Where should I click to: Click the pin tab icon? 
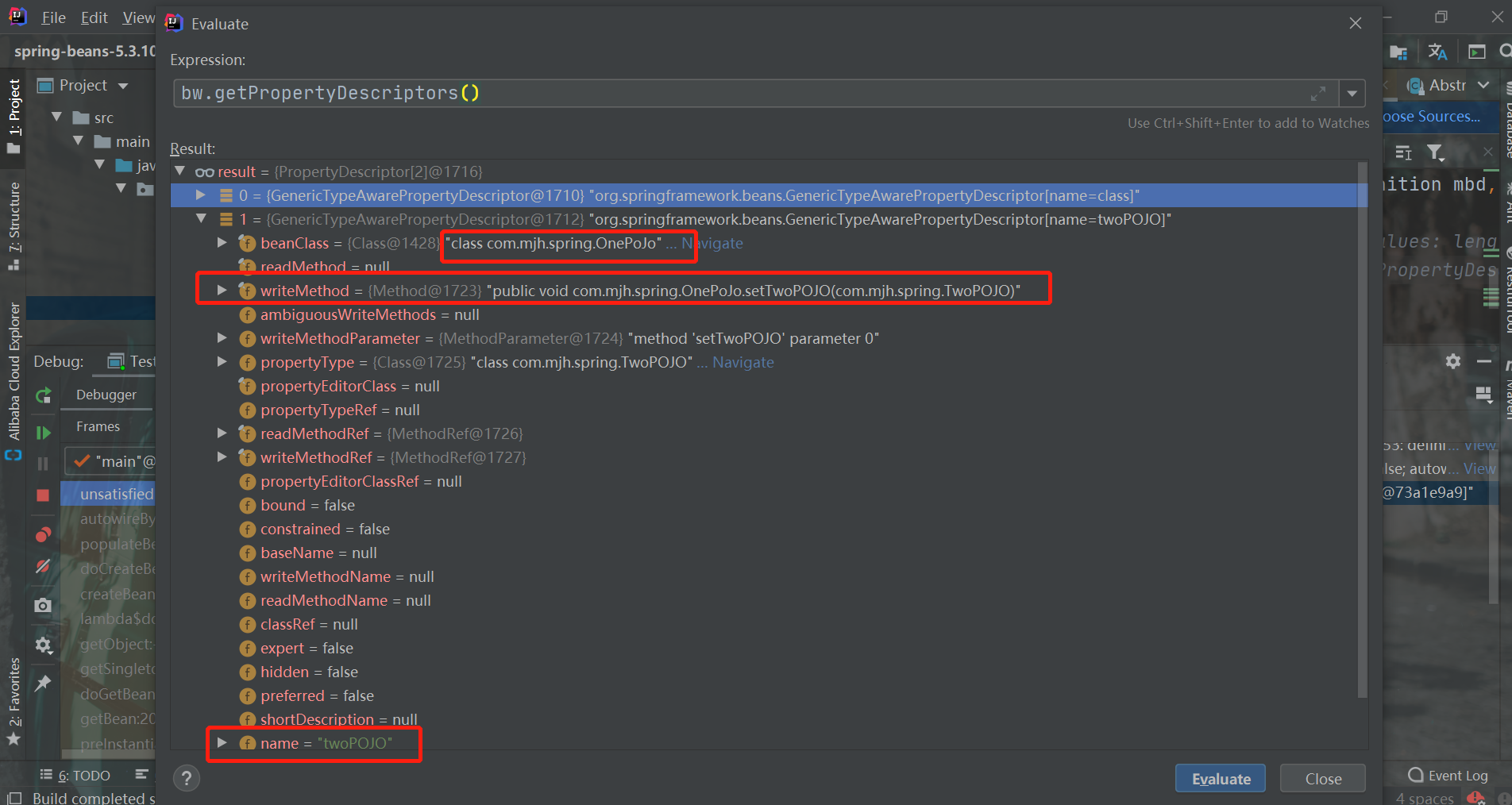(43, 683)
